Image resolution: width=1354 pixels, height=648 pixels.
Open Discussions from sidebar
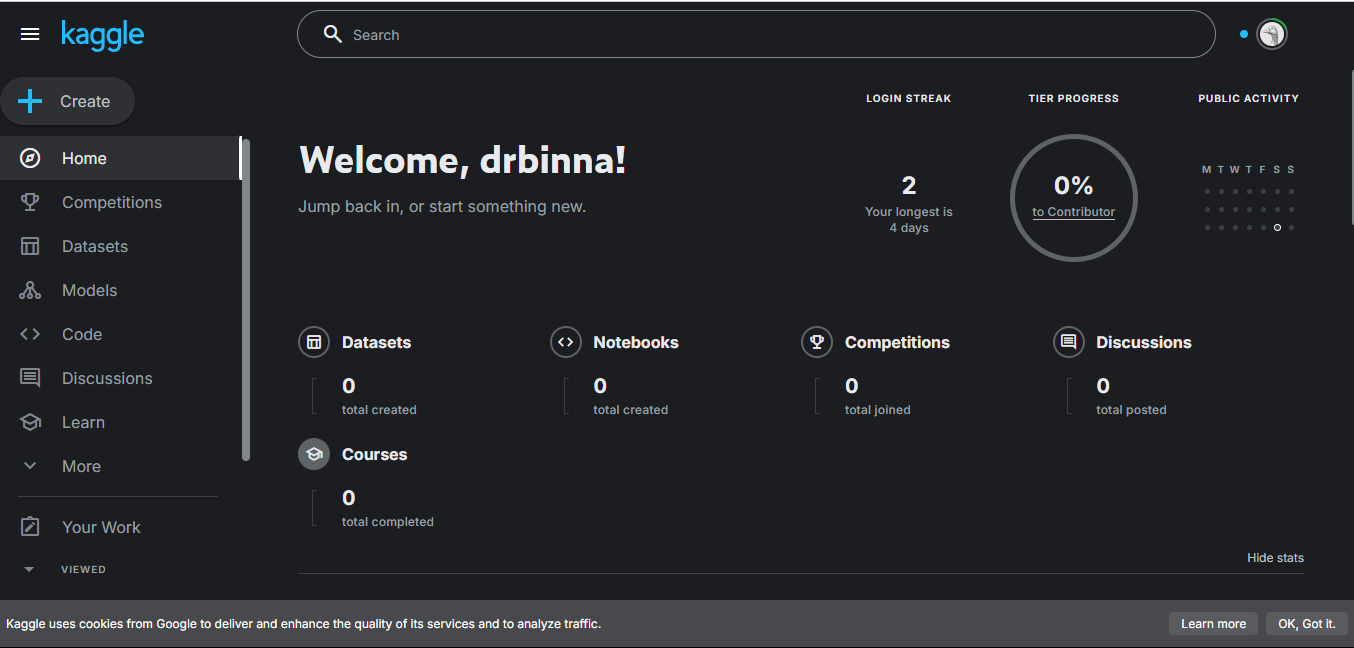coord(120,378)
